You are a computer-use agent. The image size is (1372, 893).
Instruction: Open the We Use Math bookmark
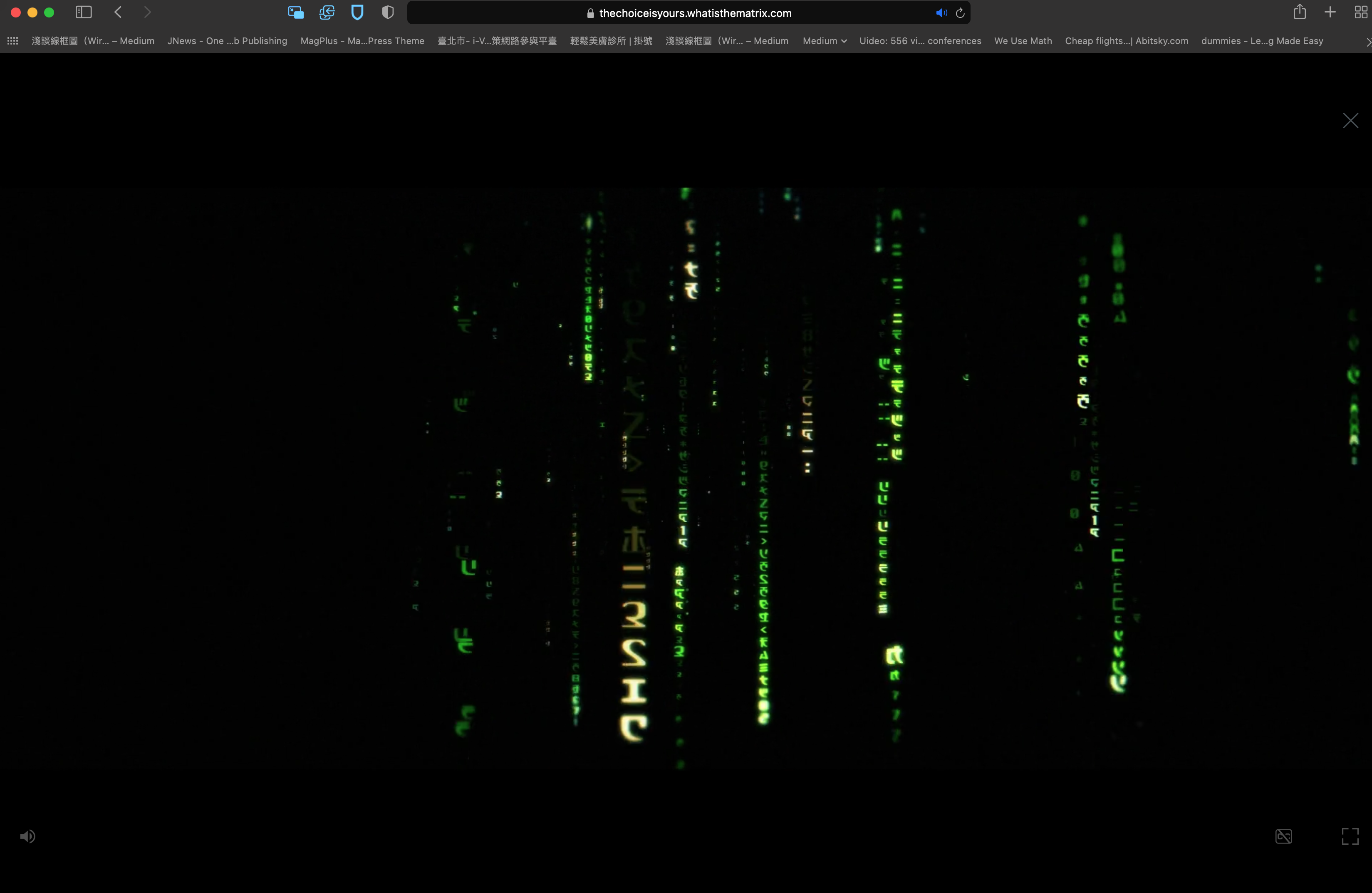(x=1023, y=41)
